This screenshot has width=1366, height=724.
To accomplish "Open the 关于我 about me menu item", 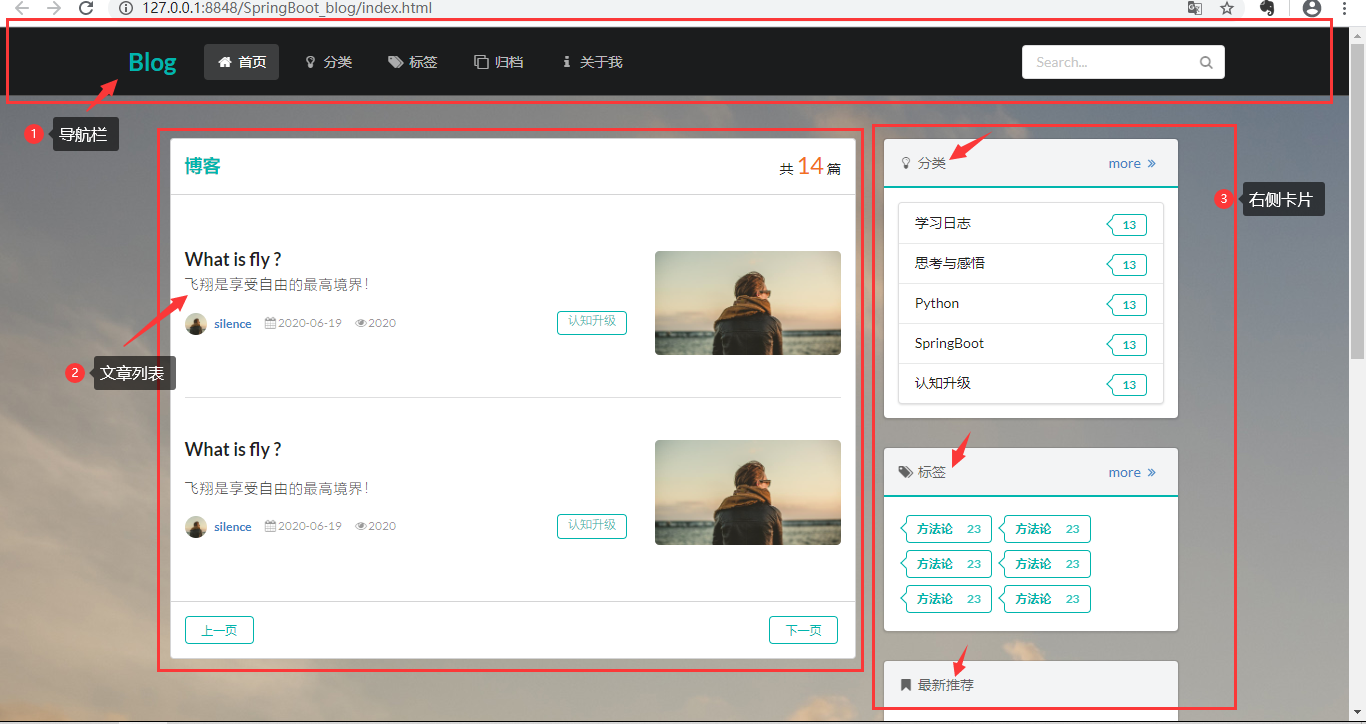I will coord(592,62).
